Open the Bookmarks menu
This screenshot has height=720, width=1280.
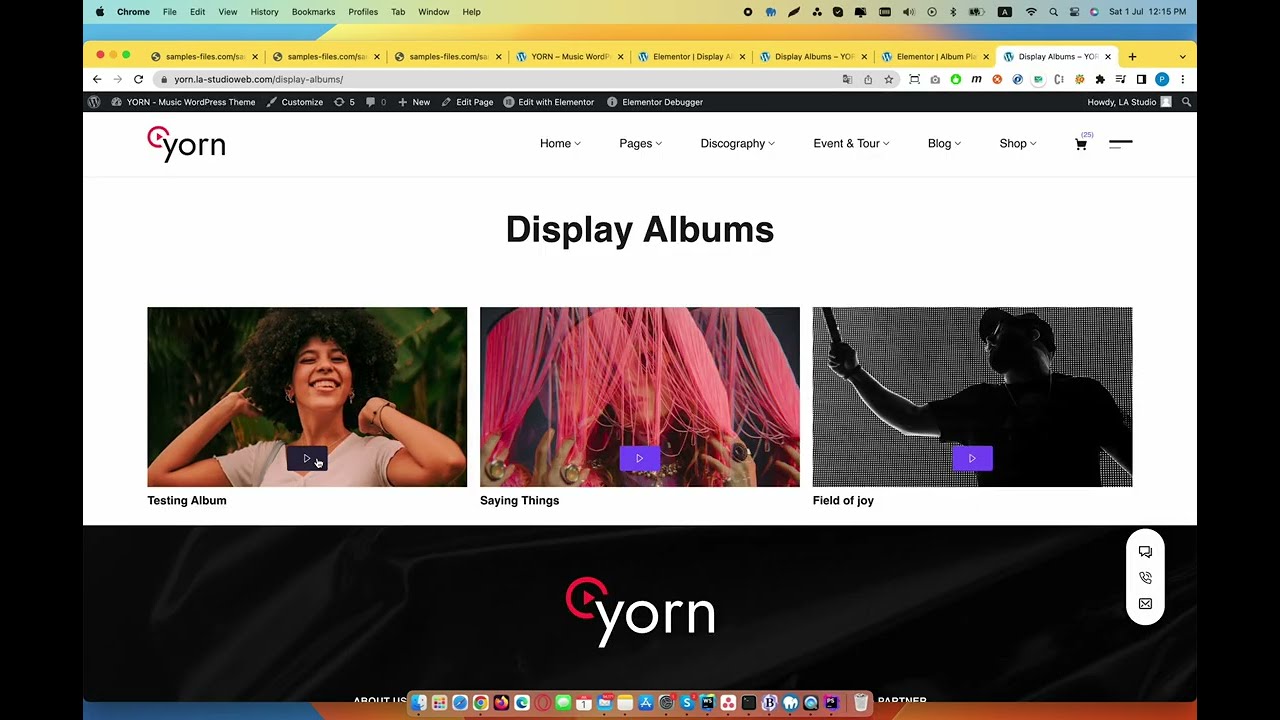point(313,12)
